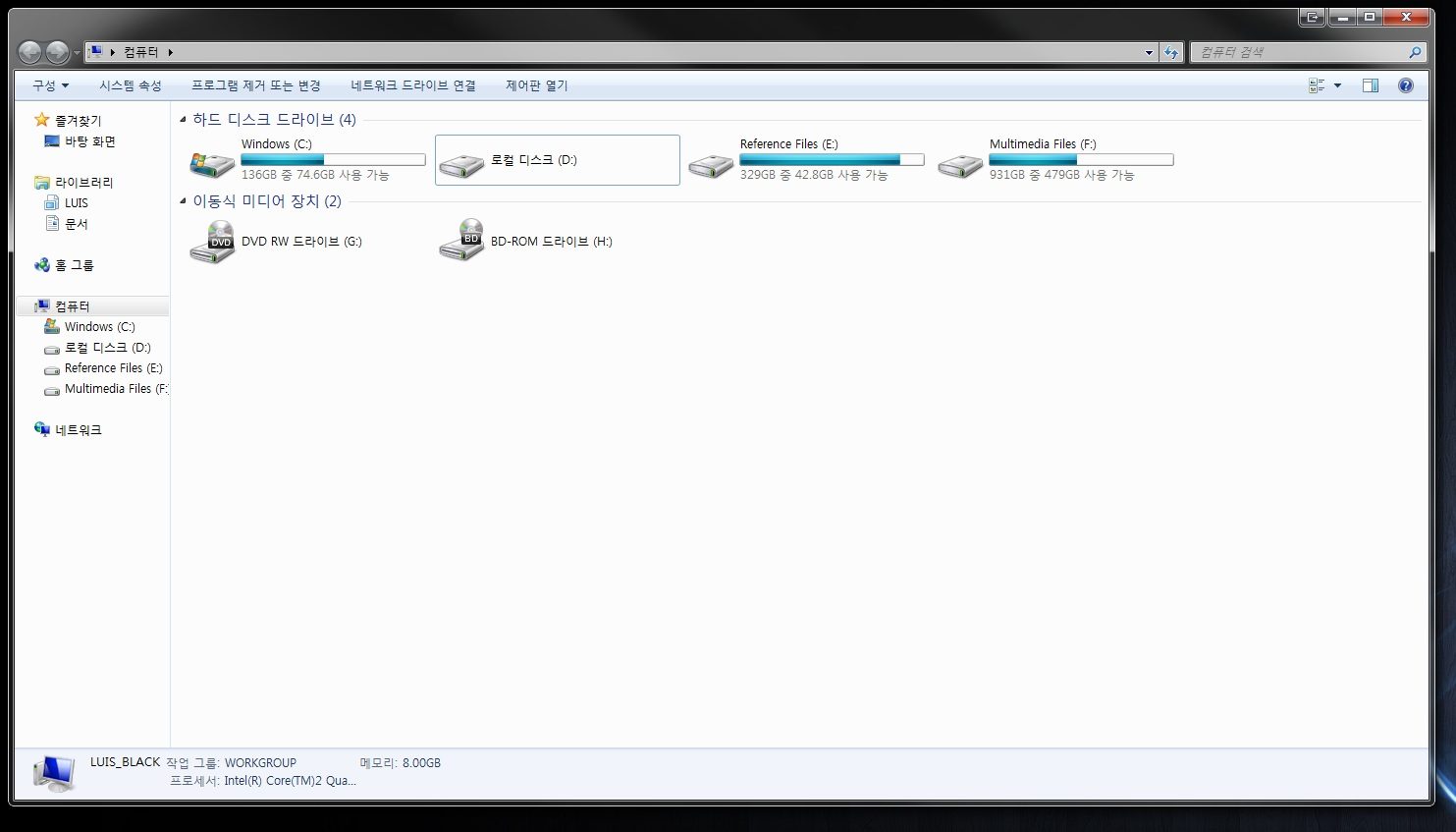Click the search magnifier icon
Screen dimensions: 1456x832
click(x=1415, y=53)
